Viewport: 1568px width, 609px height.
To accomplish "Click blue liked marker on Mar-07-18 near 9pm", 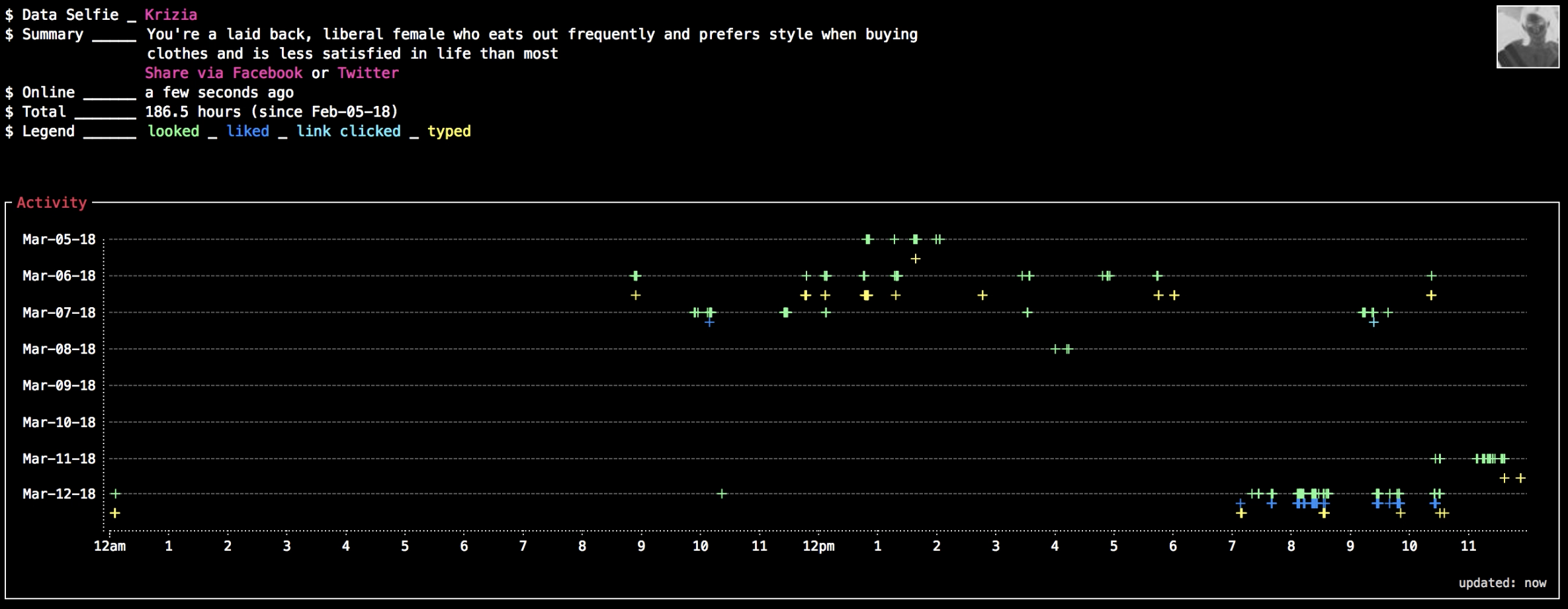I will [x=1373, y=322].
